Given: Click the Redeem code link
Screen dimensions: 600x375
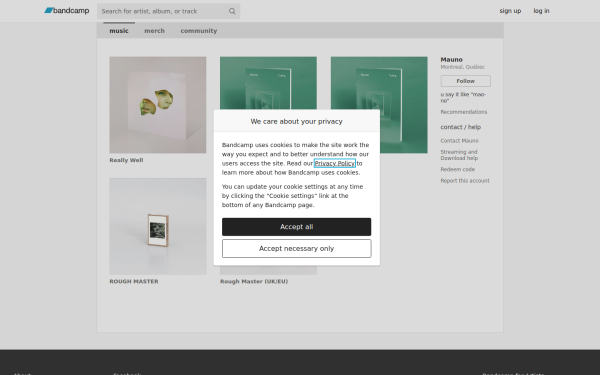Looking at the screenshot, I should pyautogui.click(x=458, y=170).
